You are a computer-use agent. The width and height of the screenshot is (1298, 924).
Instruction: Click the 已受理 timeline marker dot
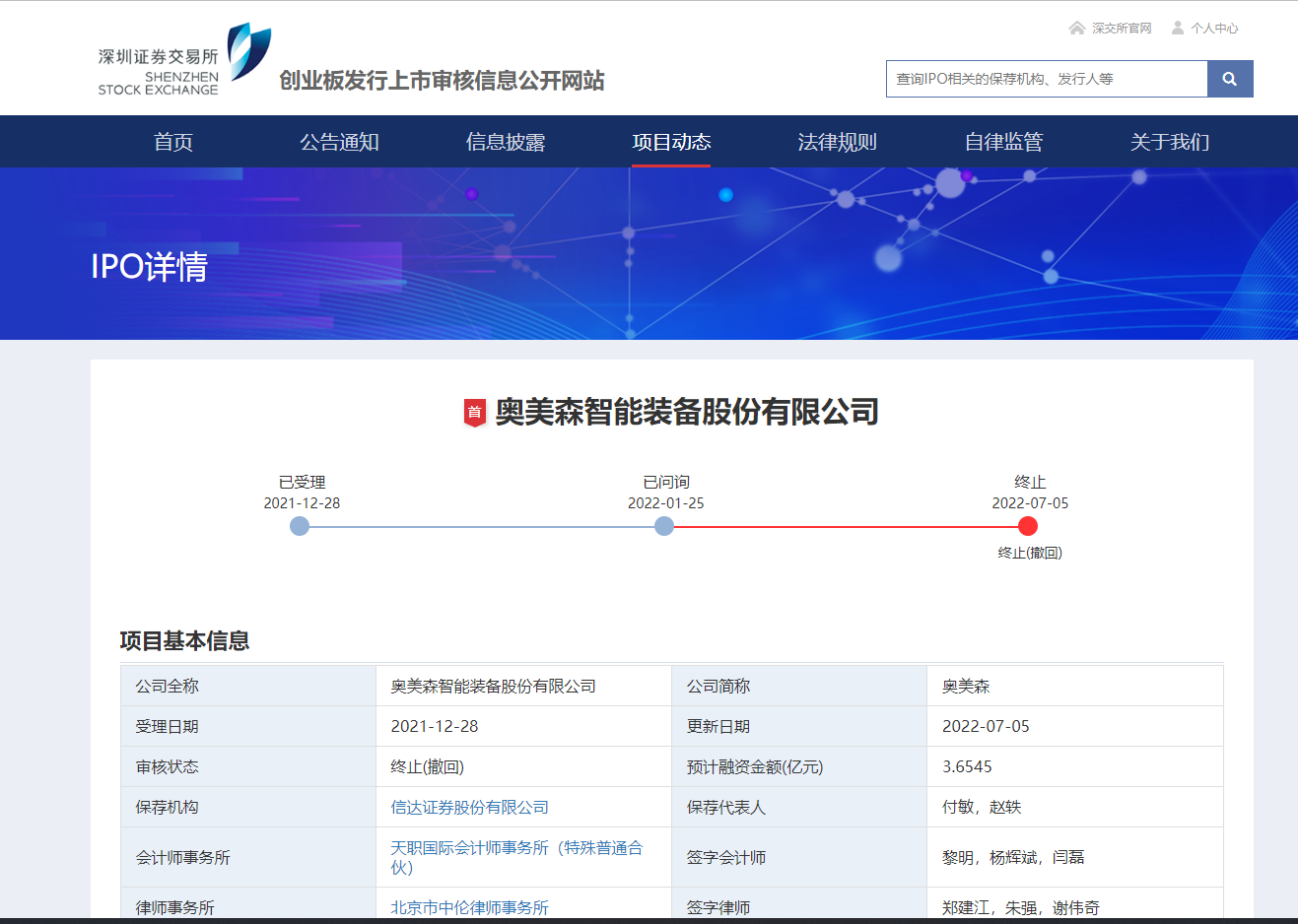click(300, 526)
